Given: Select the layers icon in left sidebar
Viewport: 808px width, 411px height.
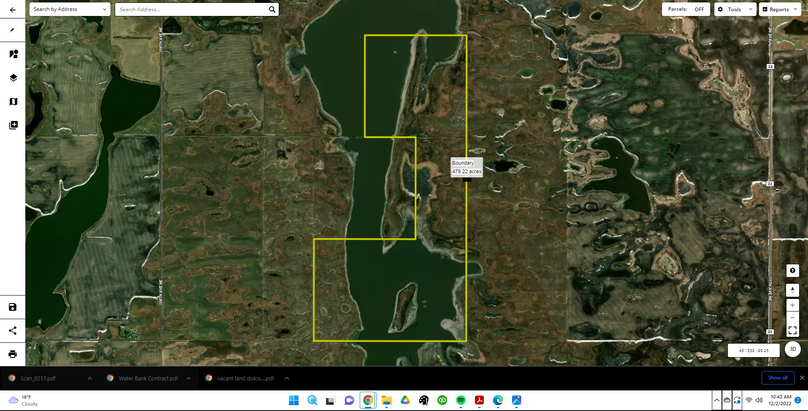Looking at the screenshot, I should 13,77.
